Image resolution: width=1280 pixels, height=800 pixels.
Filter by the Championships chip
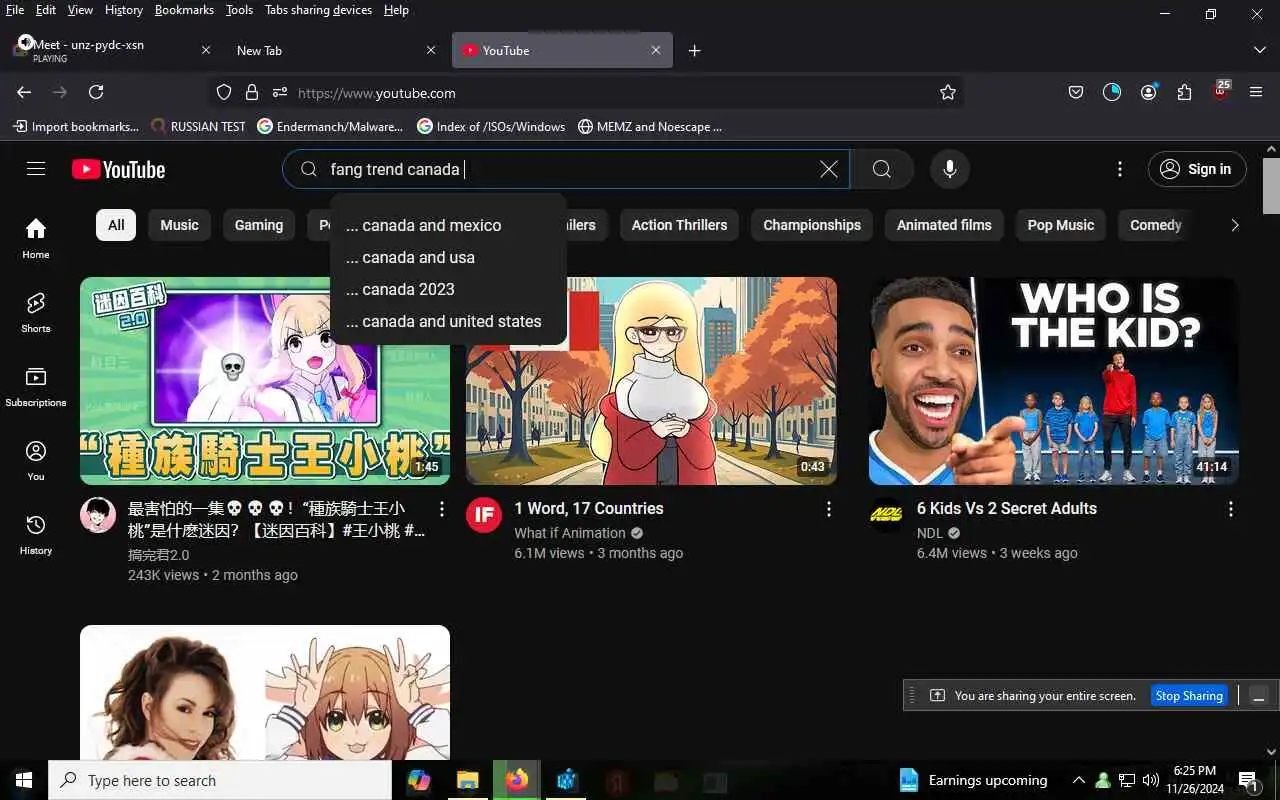pyautogui.click(x=812, y=225)
